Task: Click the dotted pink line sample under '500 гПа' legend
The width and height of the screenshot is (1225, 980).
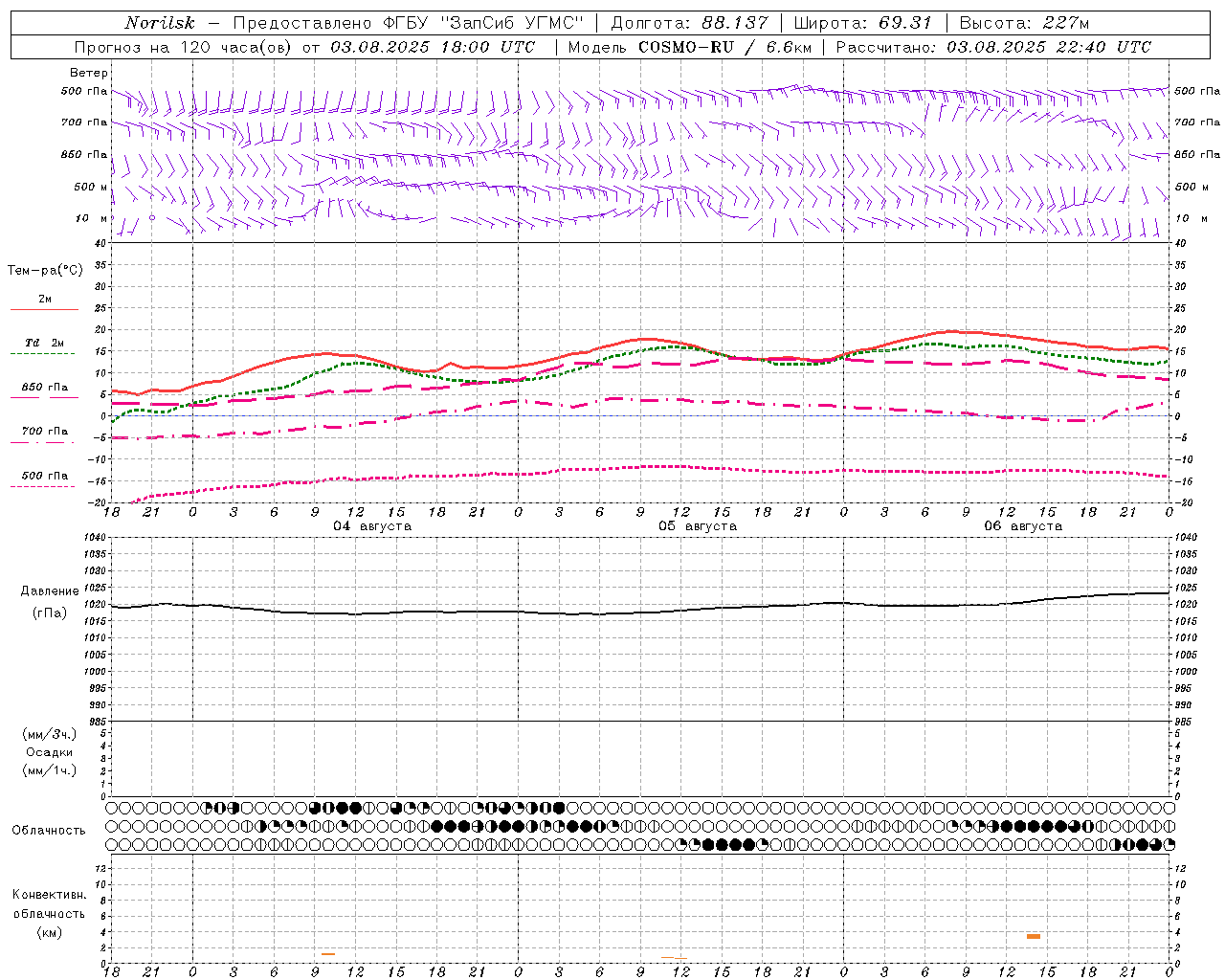Action: click(x=42, y=486)
